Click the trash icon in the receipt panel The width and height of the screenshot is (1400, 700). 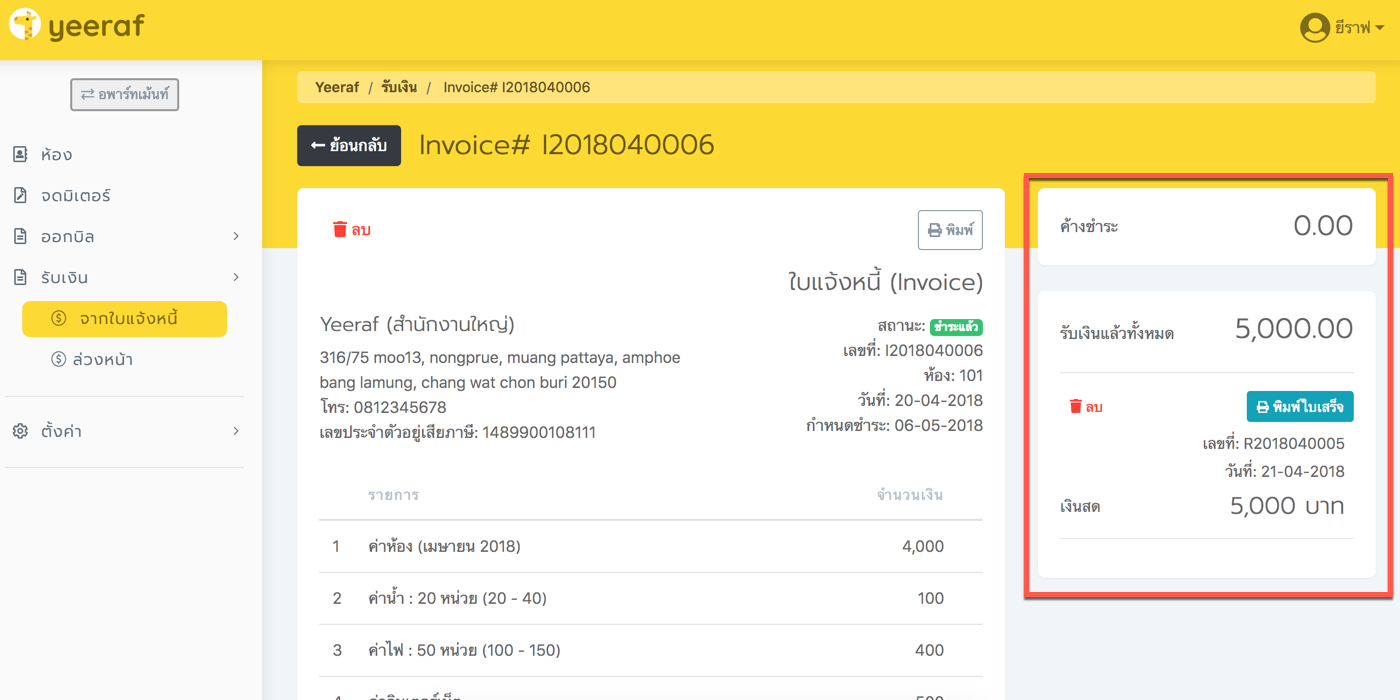[1076, 406]
